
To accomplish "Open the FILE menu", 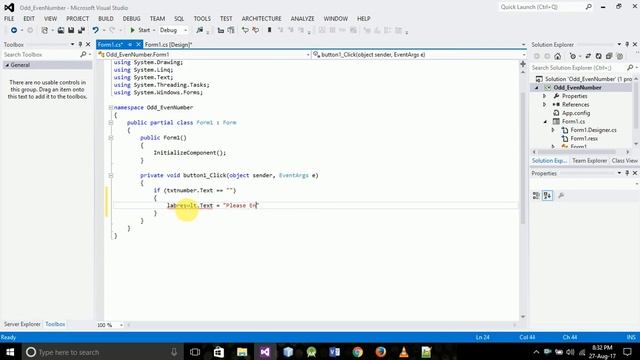I will tap(9, 19).
